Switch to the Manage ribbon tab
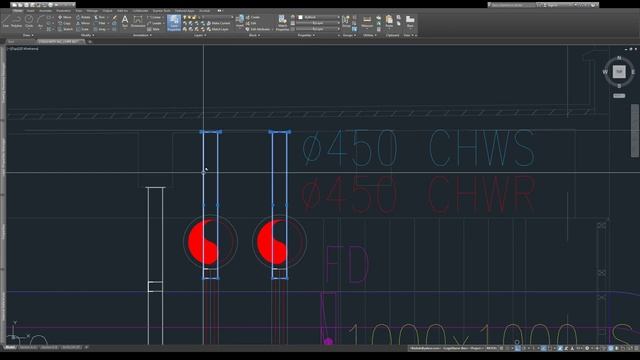640x360 pixels. coord(92,11)
